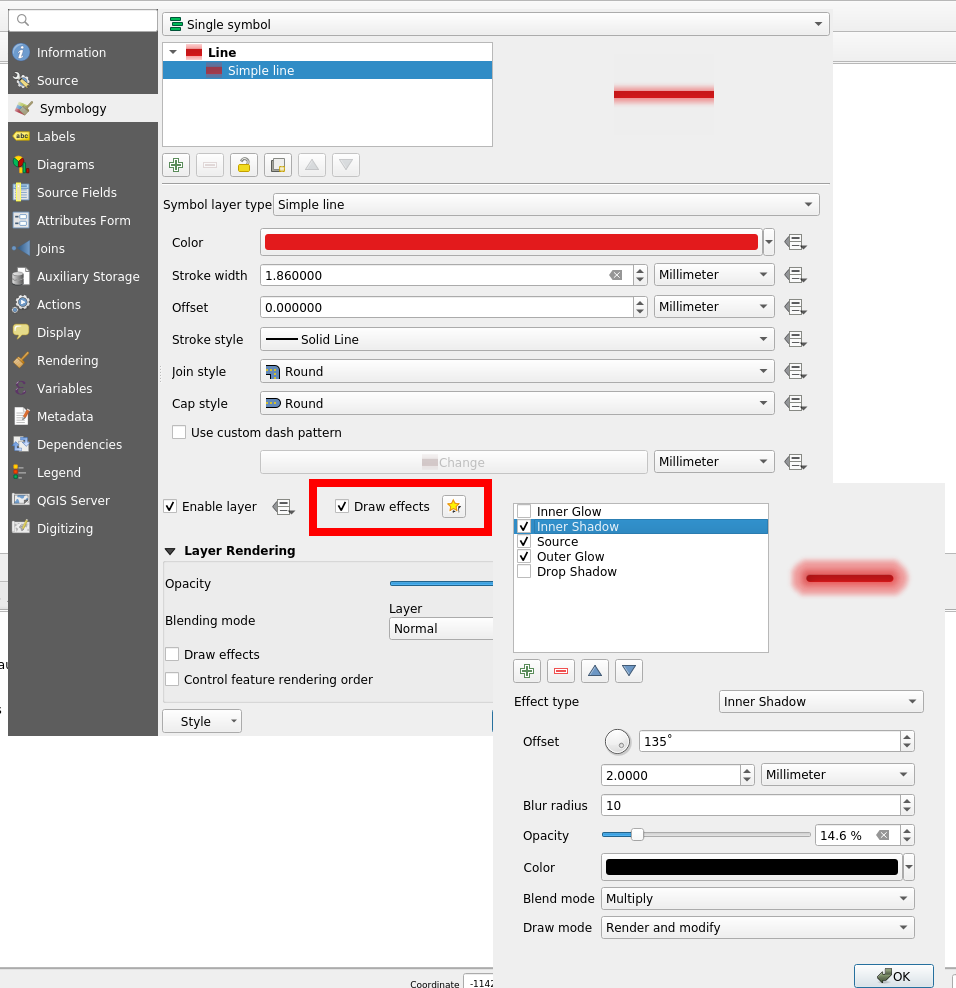Viewport: 956px width, 988px height.
Task: Open the Symbol layer type dropdown
Action: (546, 204)
